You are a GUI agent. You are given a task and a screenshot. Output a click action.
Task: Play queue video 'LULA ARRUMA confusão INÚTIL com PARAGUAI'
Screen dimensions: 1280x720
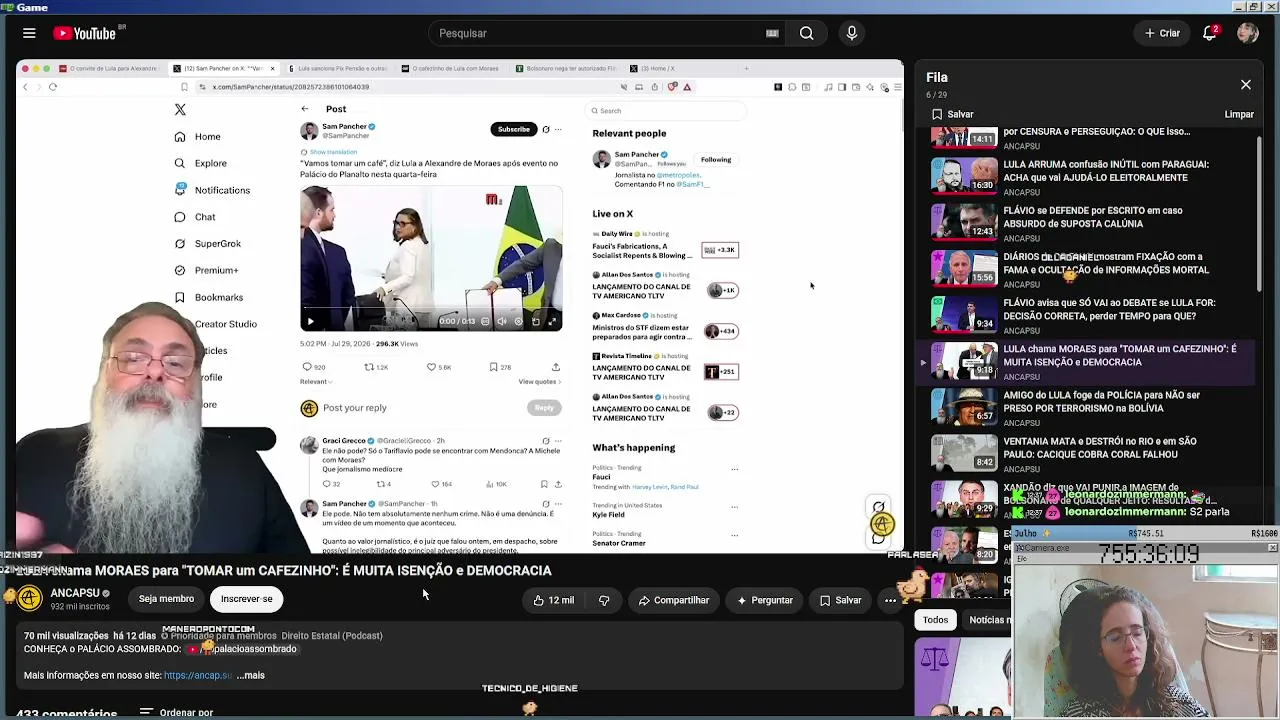click(1091, 177)
